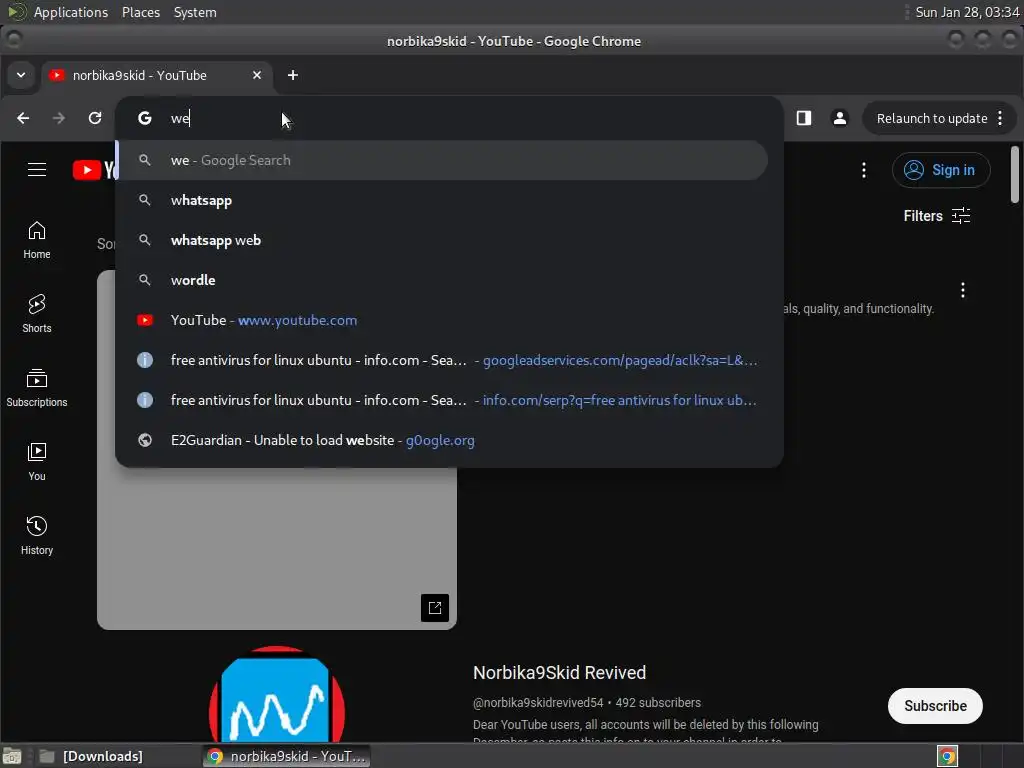Click the YouTube logo
The height and width of the screenshot is (768, 1024).
click(x=95, y=170)
